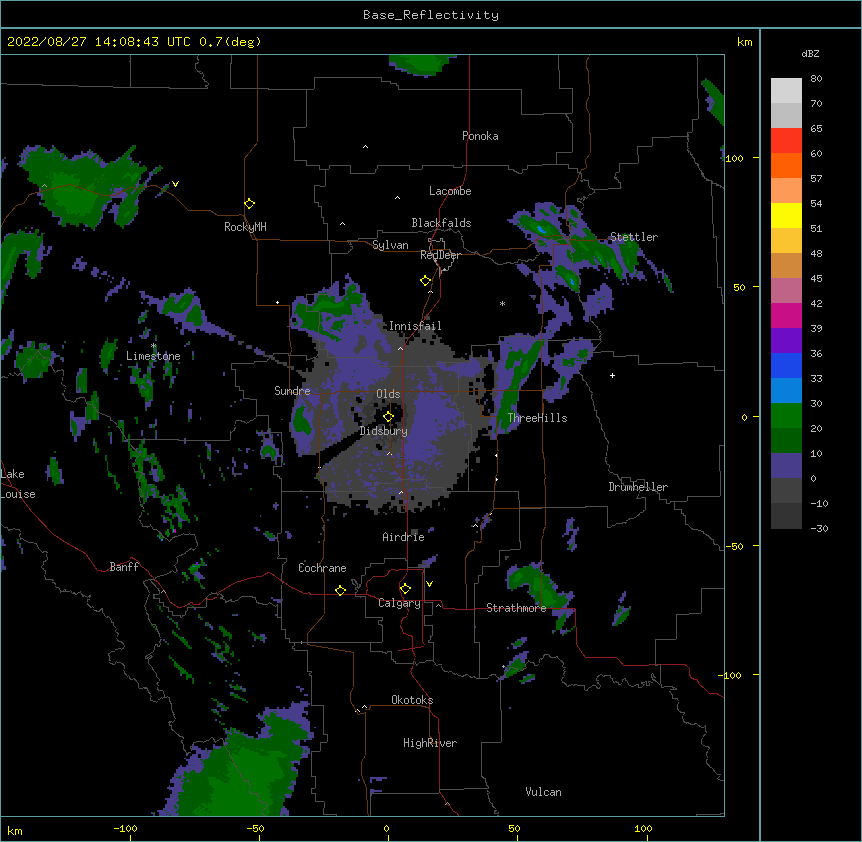This screenshot has width=862, height=842.
Task: Click the Sylvan label on the map
Action: tap(390, 245)
